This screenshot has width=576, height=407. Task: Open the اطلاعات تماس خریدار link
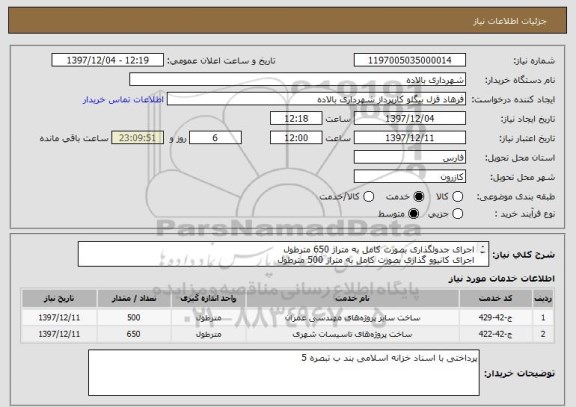[123, 100]
